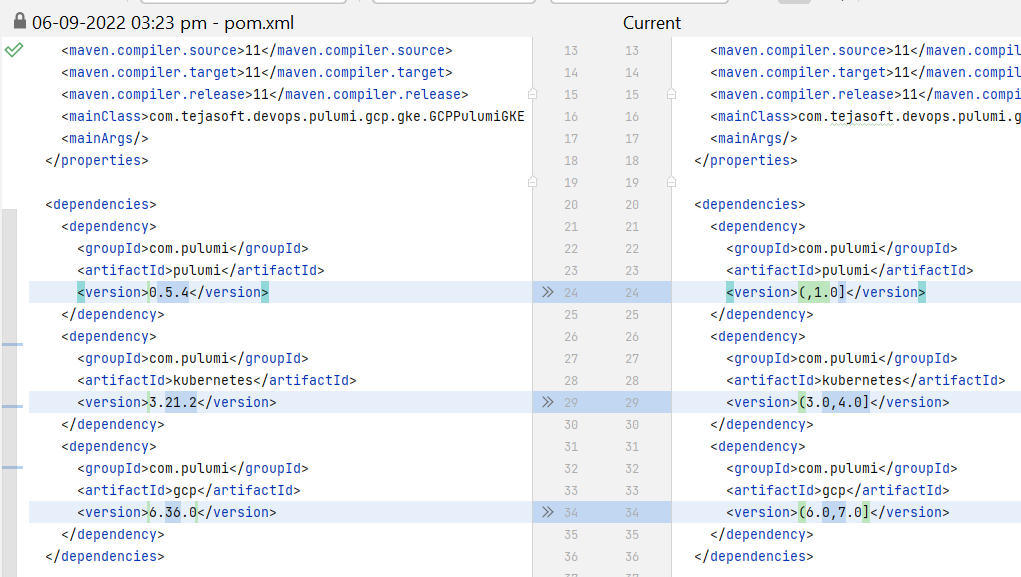Apply the line 34 version change with arrows

tap(548, 513)
